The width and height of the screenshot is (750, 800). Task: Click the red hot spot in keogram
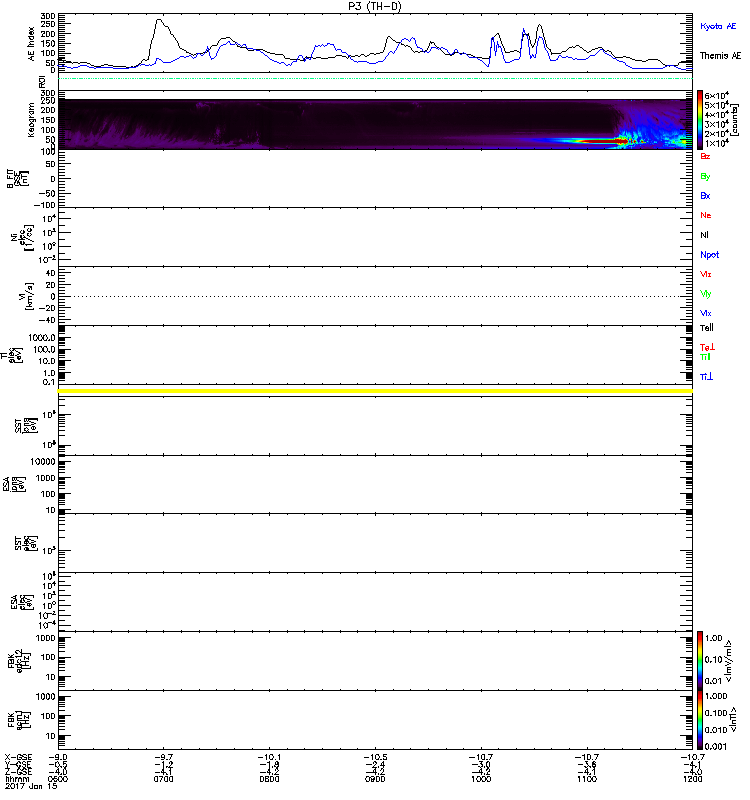point(605,141)
